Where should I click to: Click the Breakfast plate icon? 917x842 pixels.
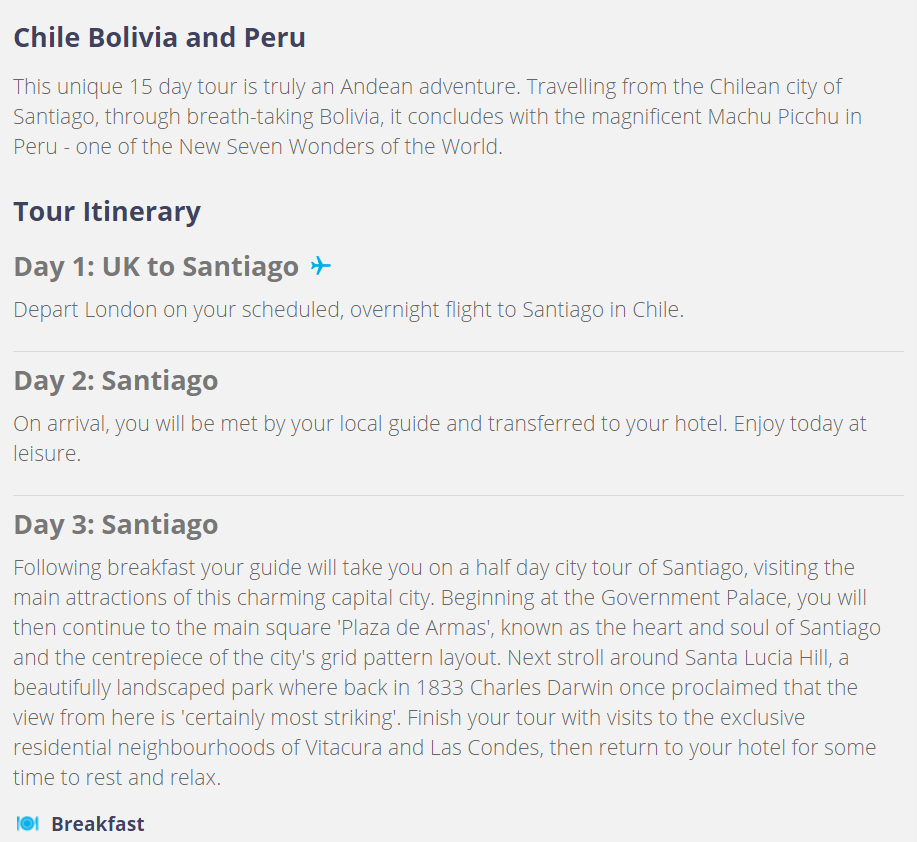click(27, 823)
